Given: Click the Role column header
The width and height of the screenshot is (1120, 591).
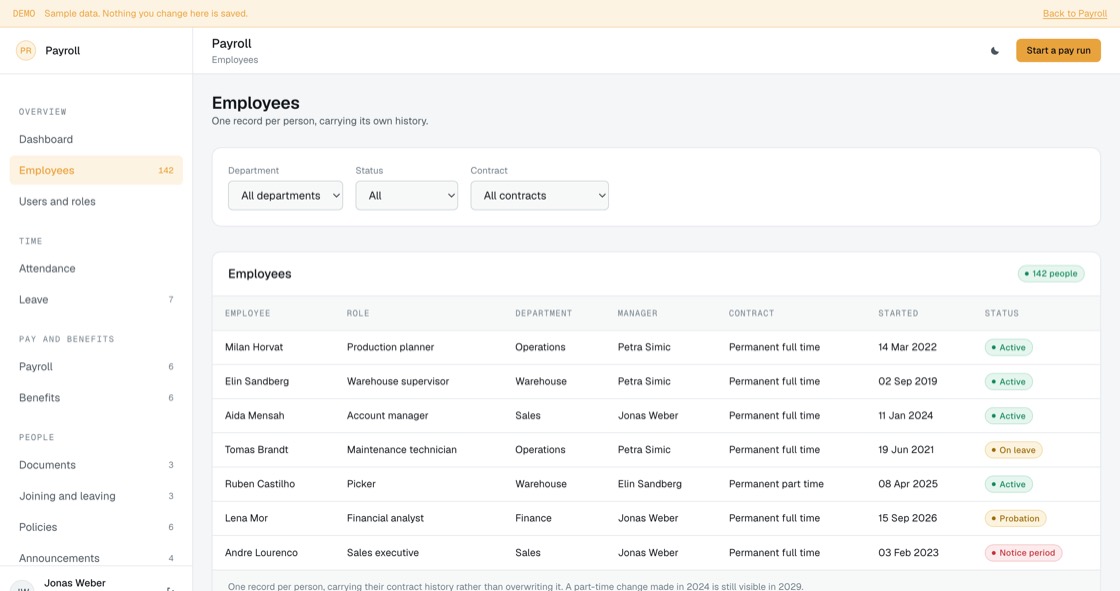Looking at the screenshot, I should coord(358,313).
